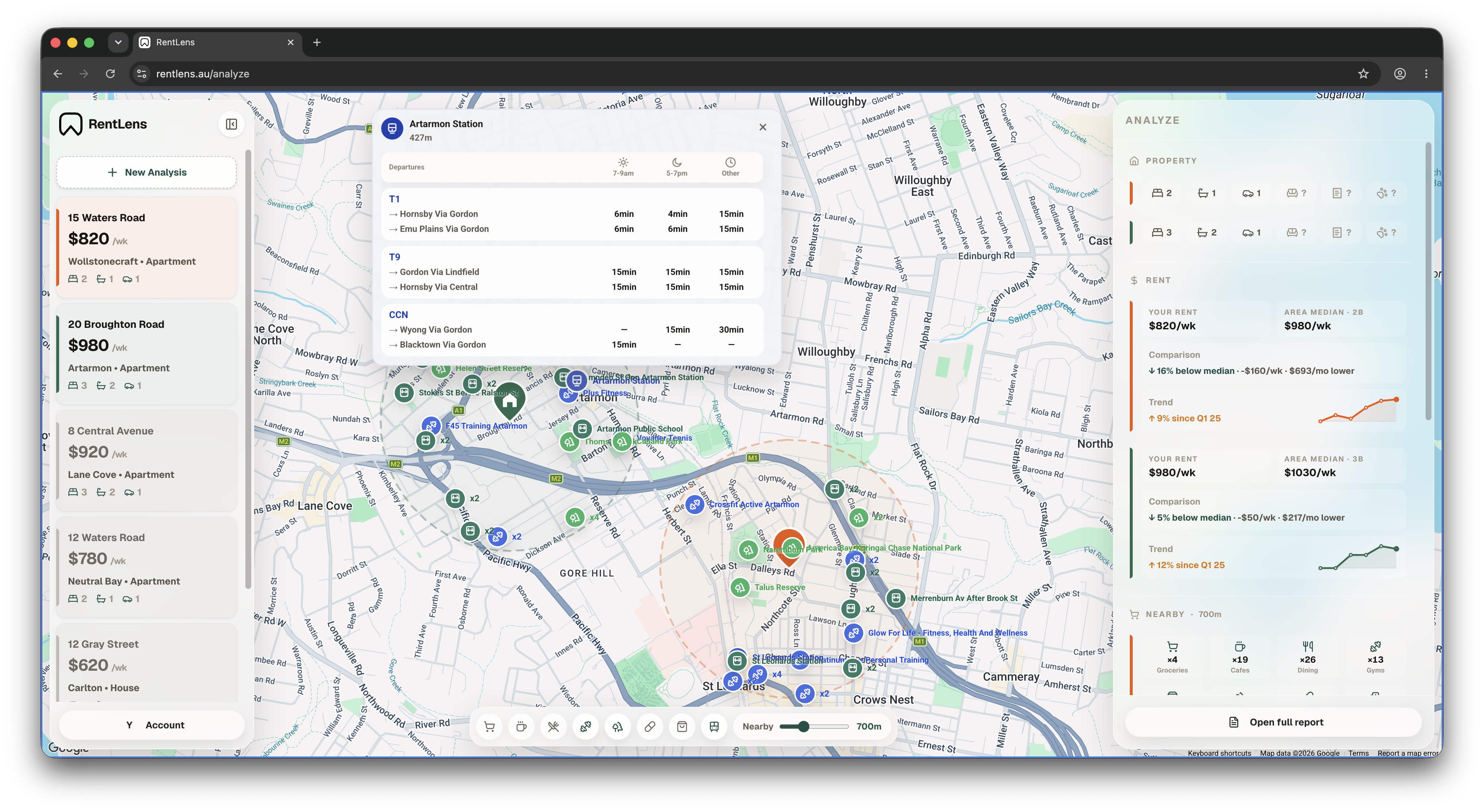Screen dimensions: 1484x812
Task: Click the 2-bedroom chip in first property row
Action: [1162, 194]
